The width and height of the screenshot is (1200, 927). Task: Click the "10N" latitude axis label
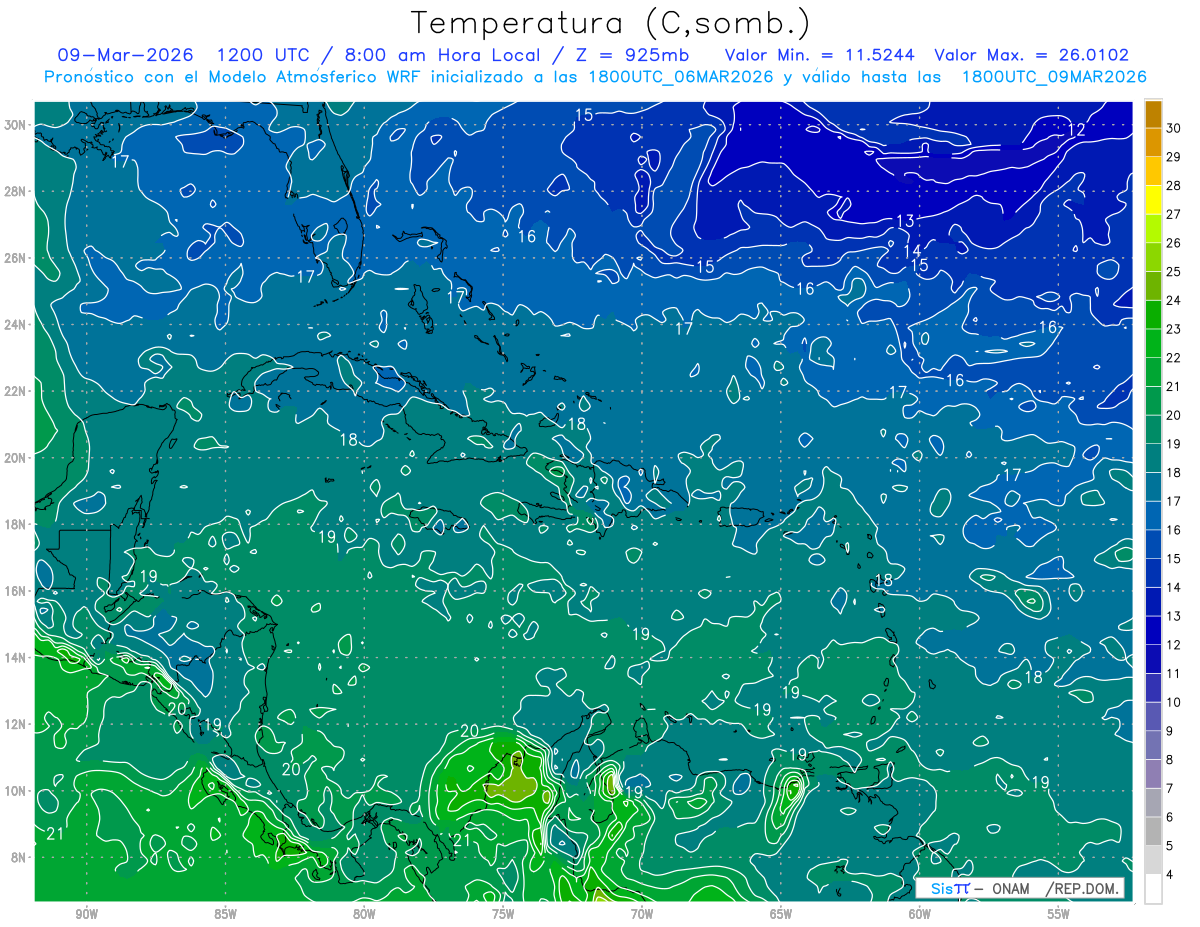coord(16,790)
